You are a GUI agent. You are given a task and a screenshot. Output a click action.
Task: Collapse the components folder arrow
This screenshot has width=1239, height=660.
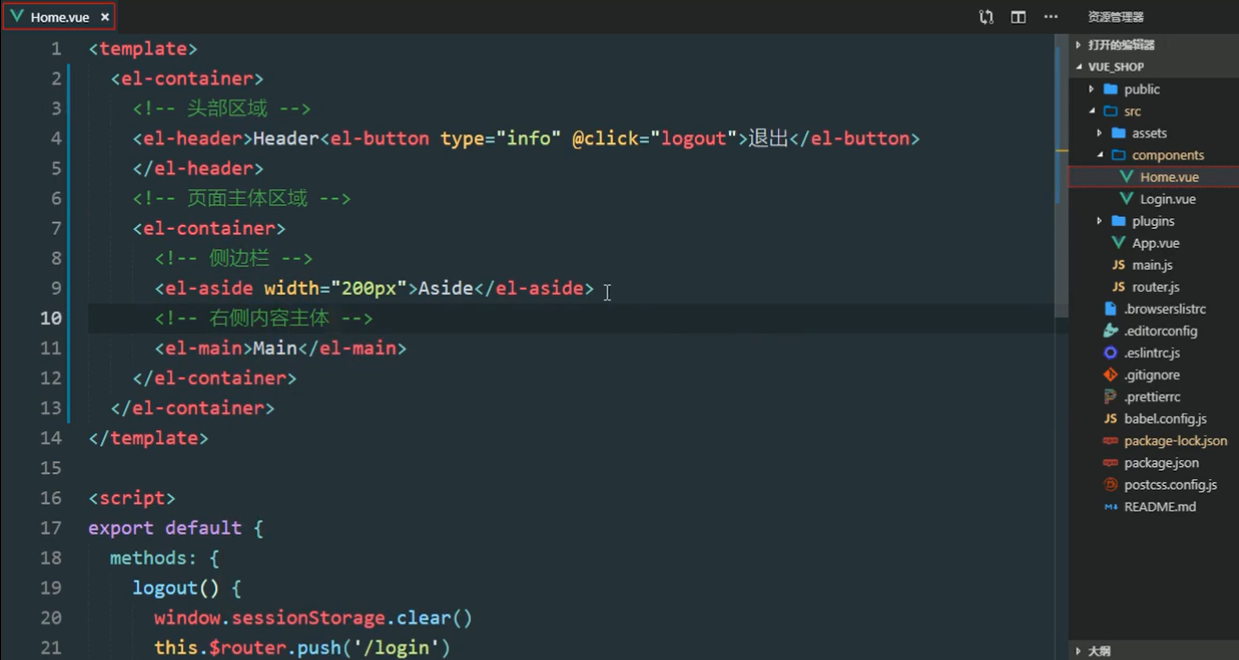(1100, 155)
